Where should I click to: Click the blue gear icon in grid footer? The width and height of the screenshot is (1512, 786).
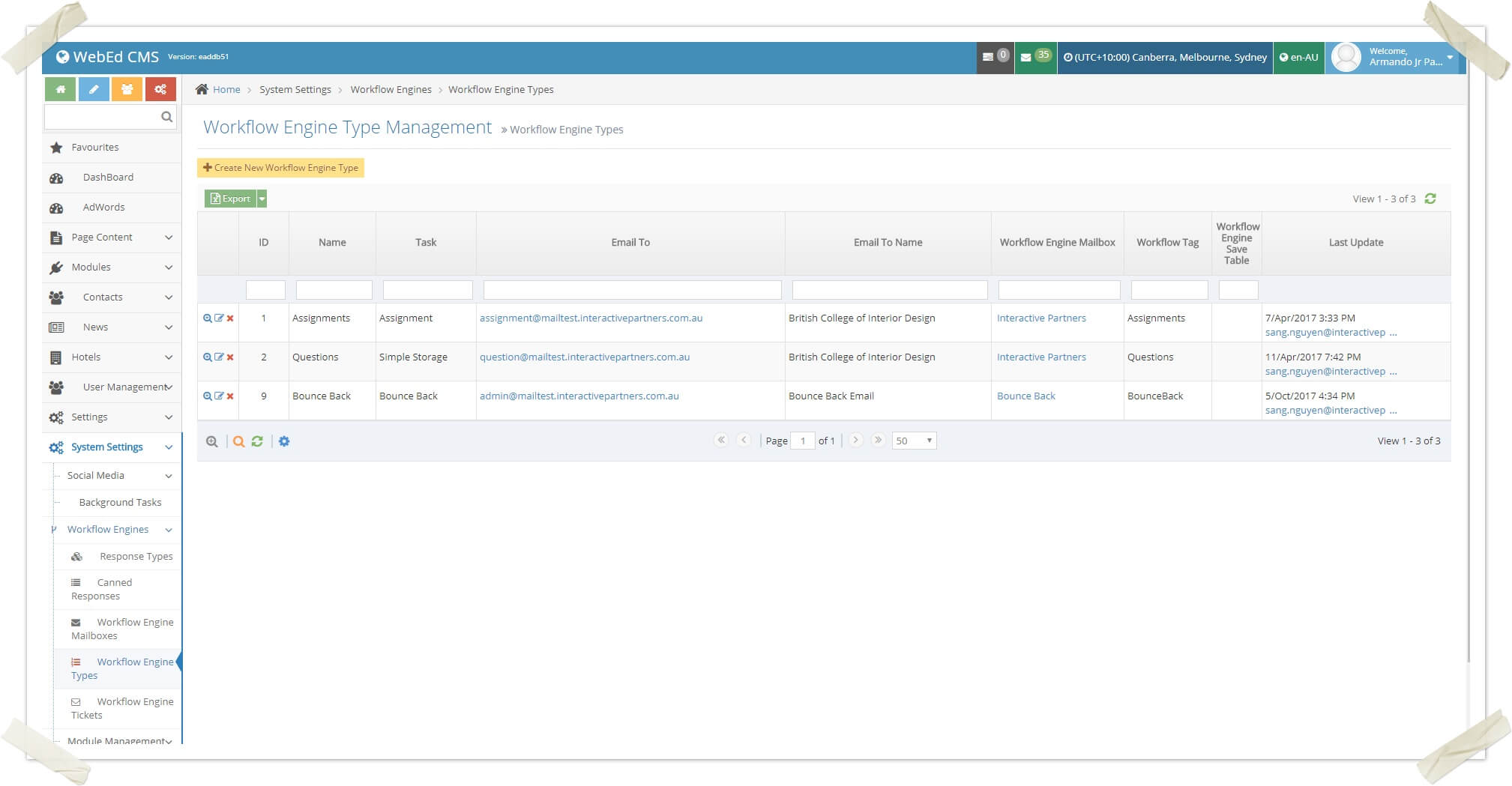click(284, 441)
